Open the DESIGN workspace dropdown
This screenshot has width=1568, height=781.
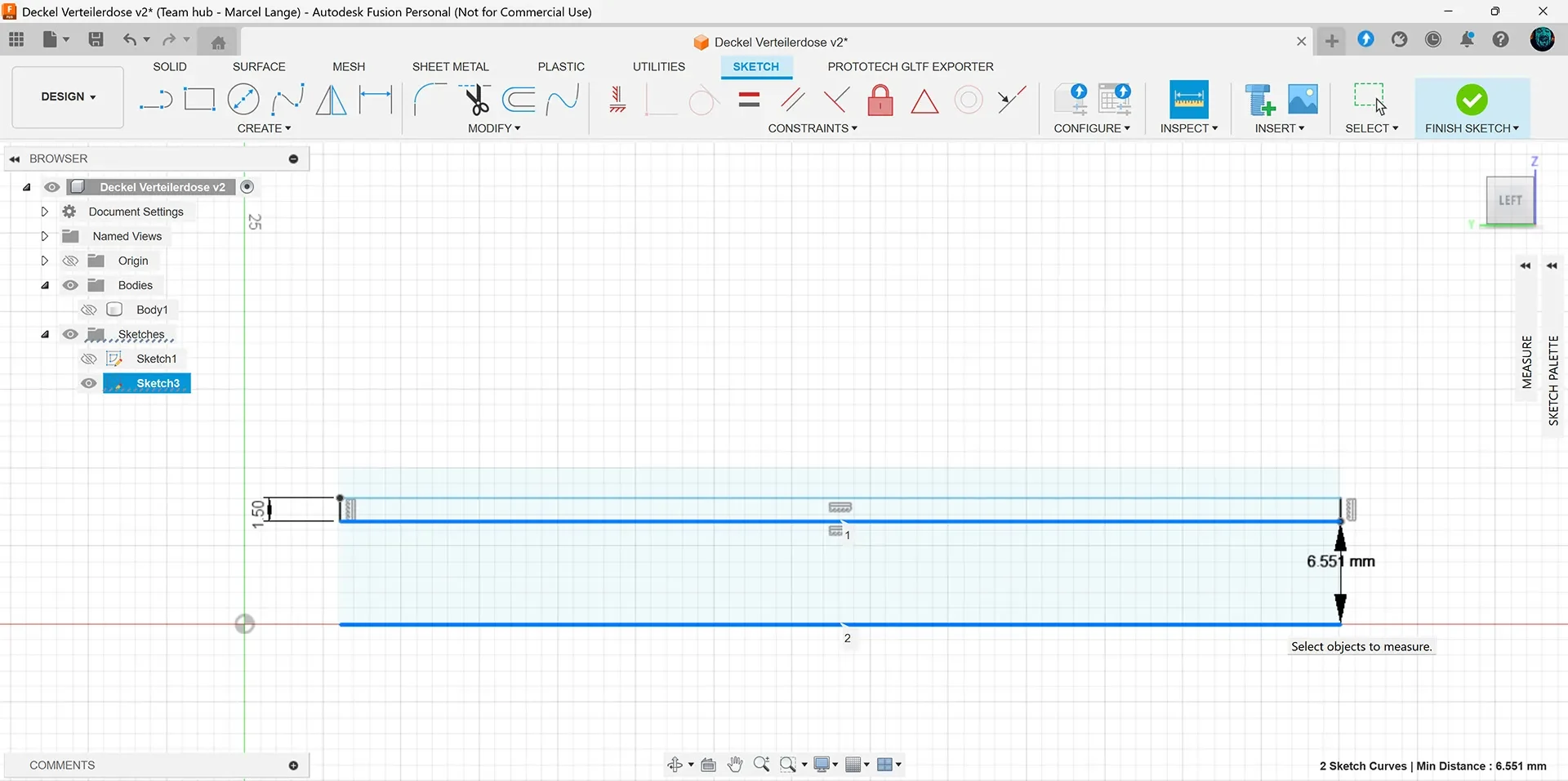(x=69, y=96)
